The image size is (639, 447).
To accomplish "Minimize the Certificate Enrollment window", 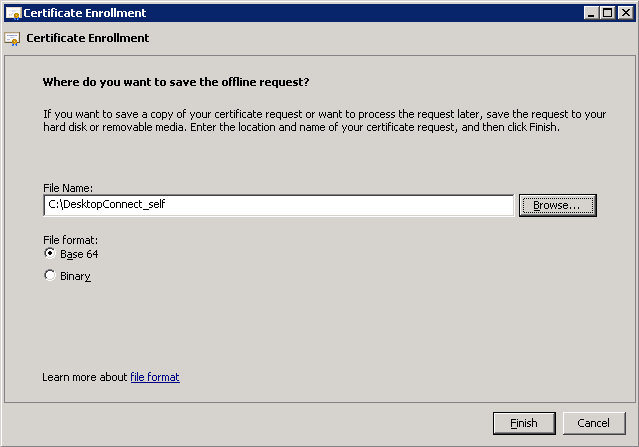I will coord(591,13).
